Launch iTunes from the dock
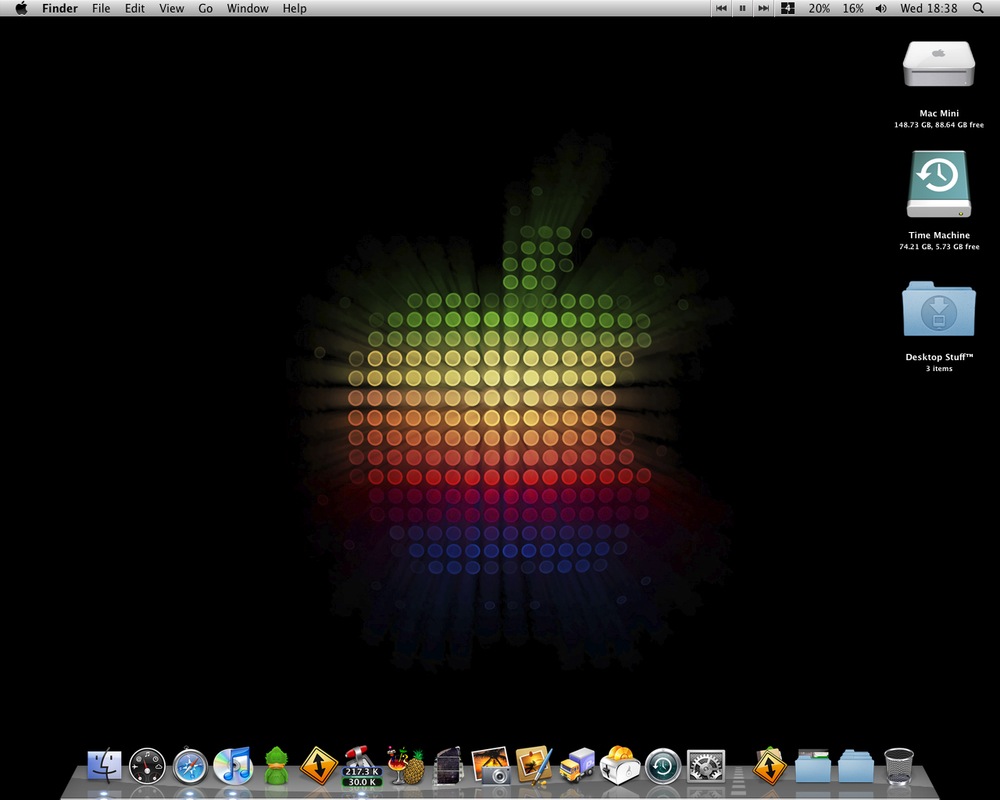This screenshot has height=800, width=1000. tap(233, 766)
